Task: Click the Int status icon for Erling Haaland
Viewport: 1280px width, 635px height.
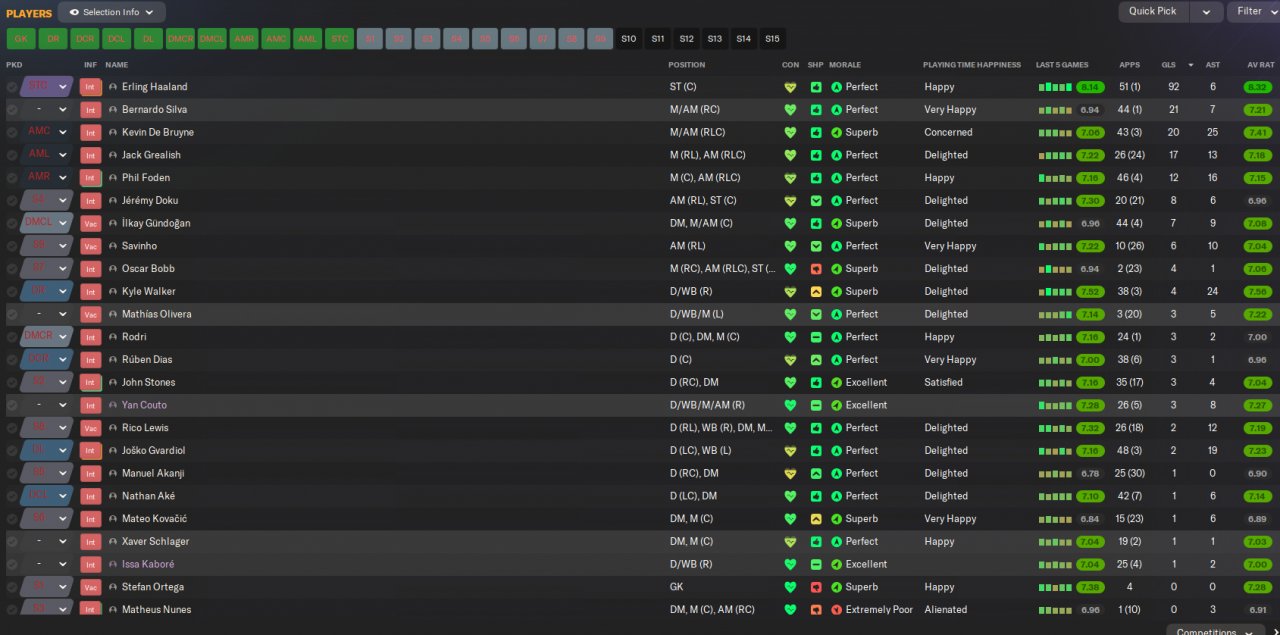Action: (x=91, y=87)
